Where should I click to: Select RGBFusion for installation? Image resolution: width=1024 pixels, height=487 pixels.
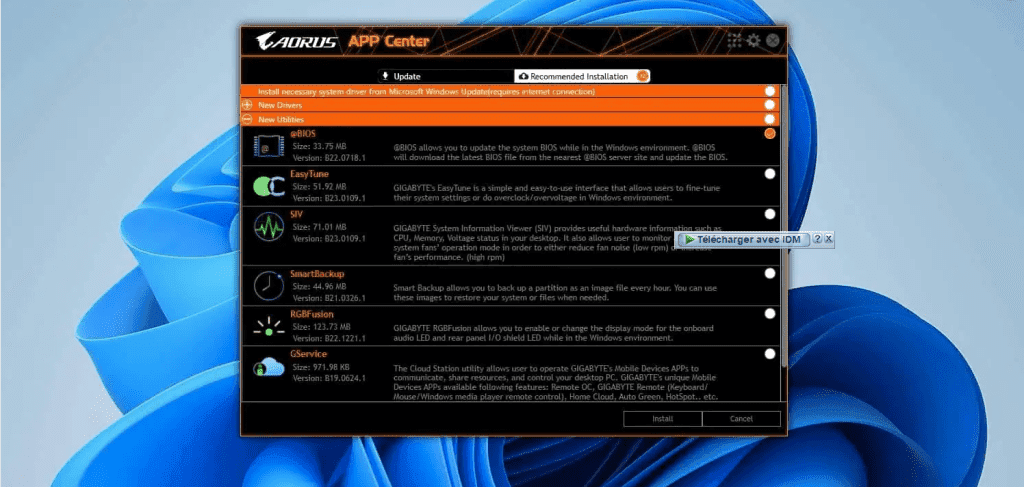click(769, 313)
